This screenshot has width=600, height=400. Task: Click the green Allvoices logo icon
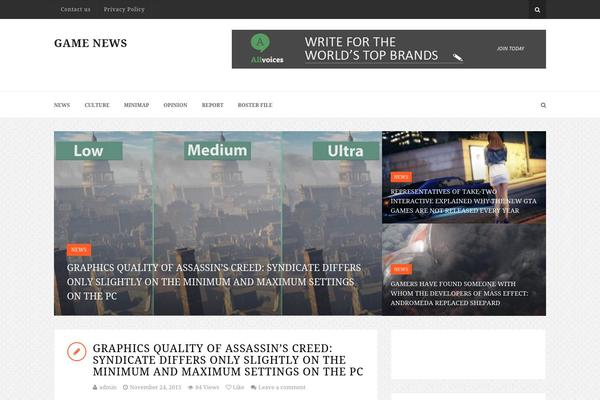260,42
